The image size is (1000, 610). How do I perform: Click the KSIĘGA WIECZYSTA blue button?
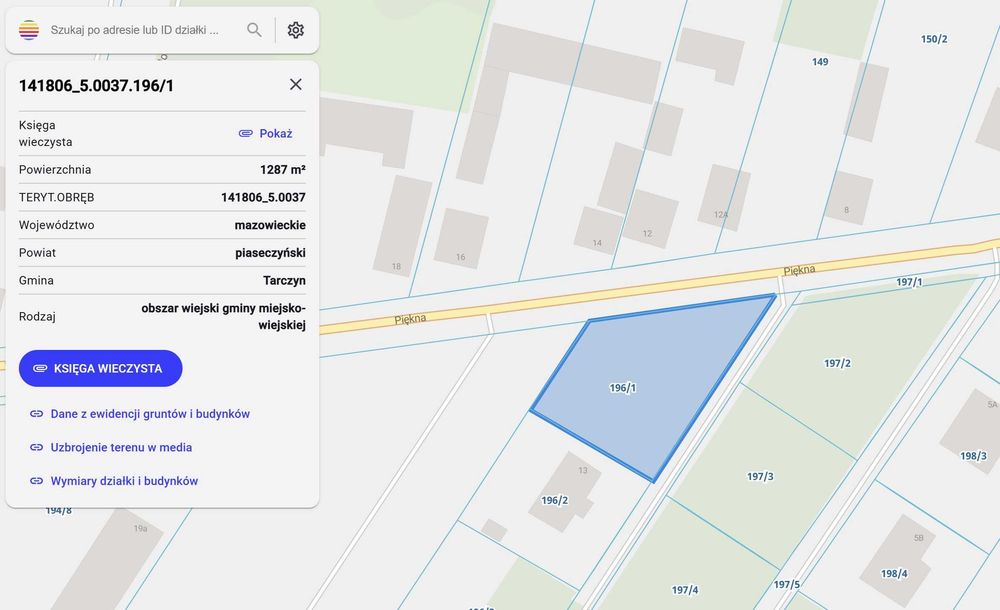(101, 368)
